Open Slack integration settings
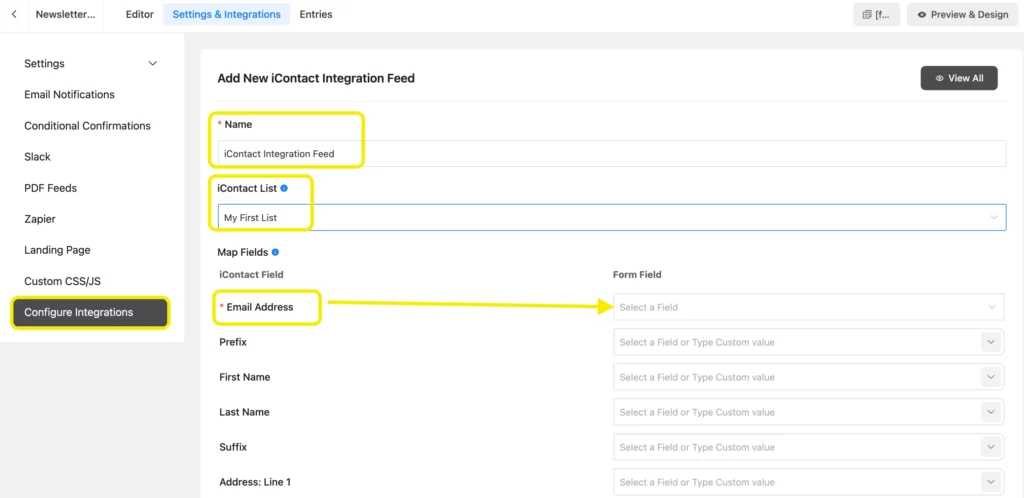Screen dimensions: 1024x498 point(37,157)
